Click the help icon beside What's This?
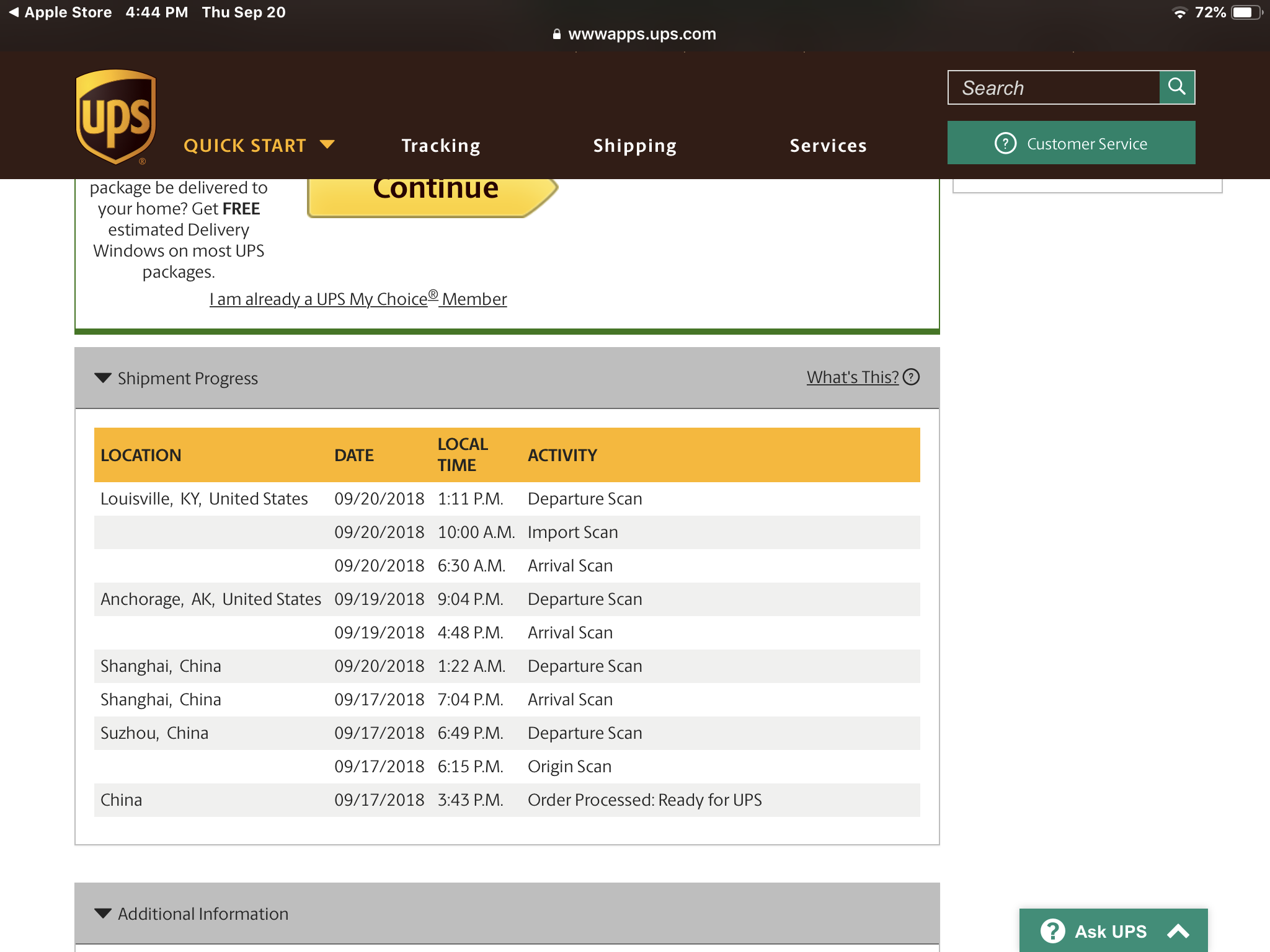The width and height of the screenshot is (1270, 952). tap(911, 377)
